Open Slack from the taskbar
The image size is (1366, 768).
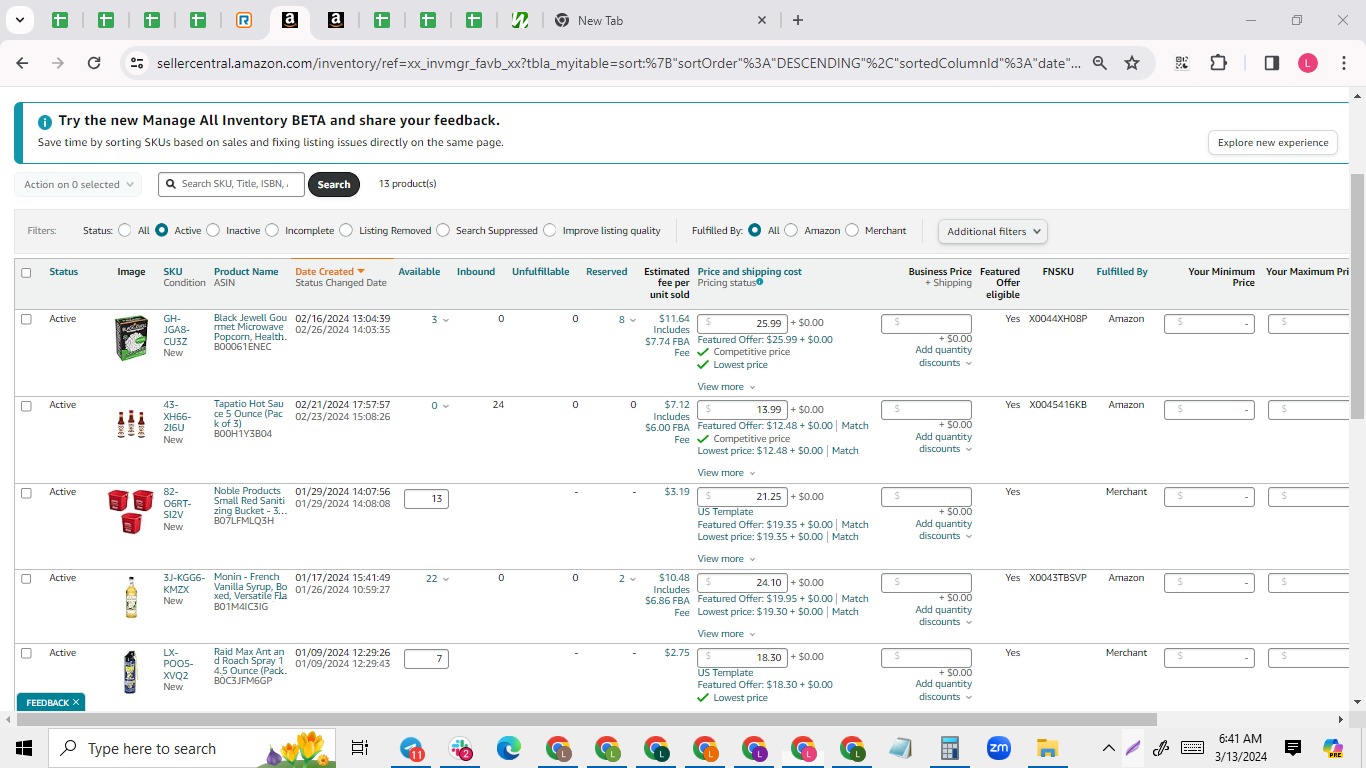[461, 748]
